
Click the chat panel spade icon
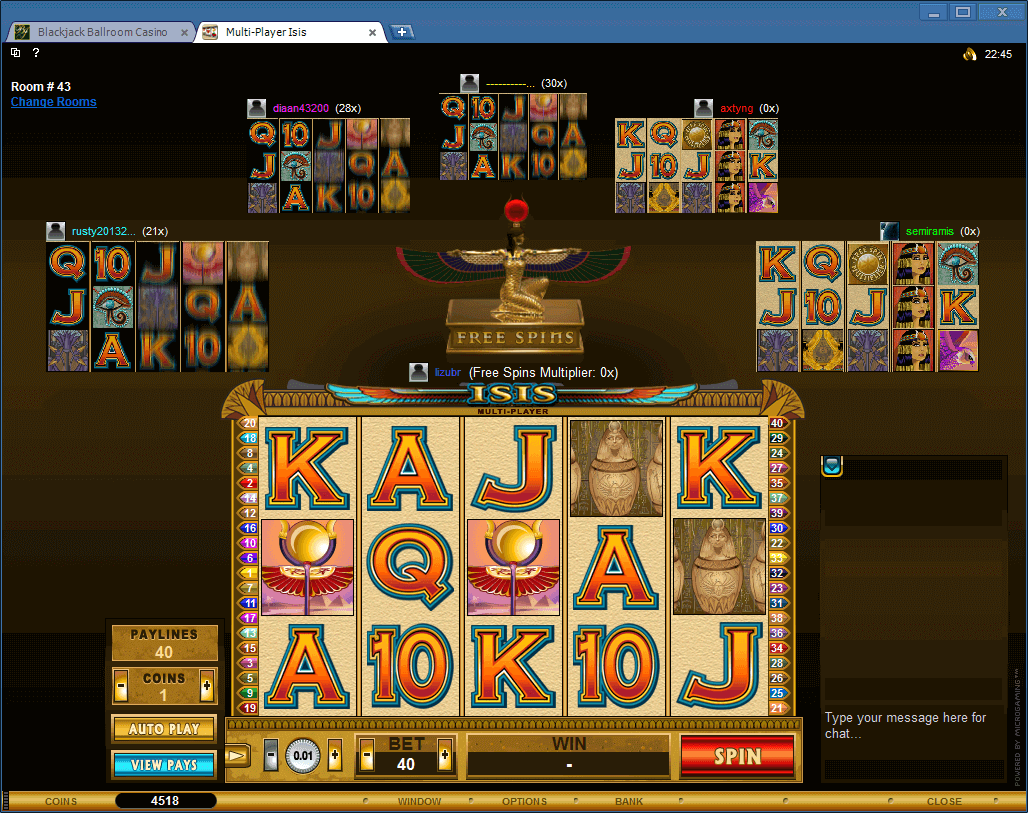coord(831,466)
